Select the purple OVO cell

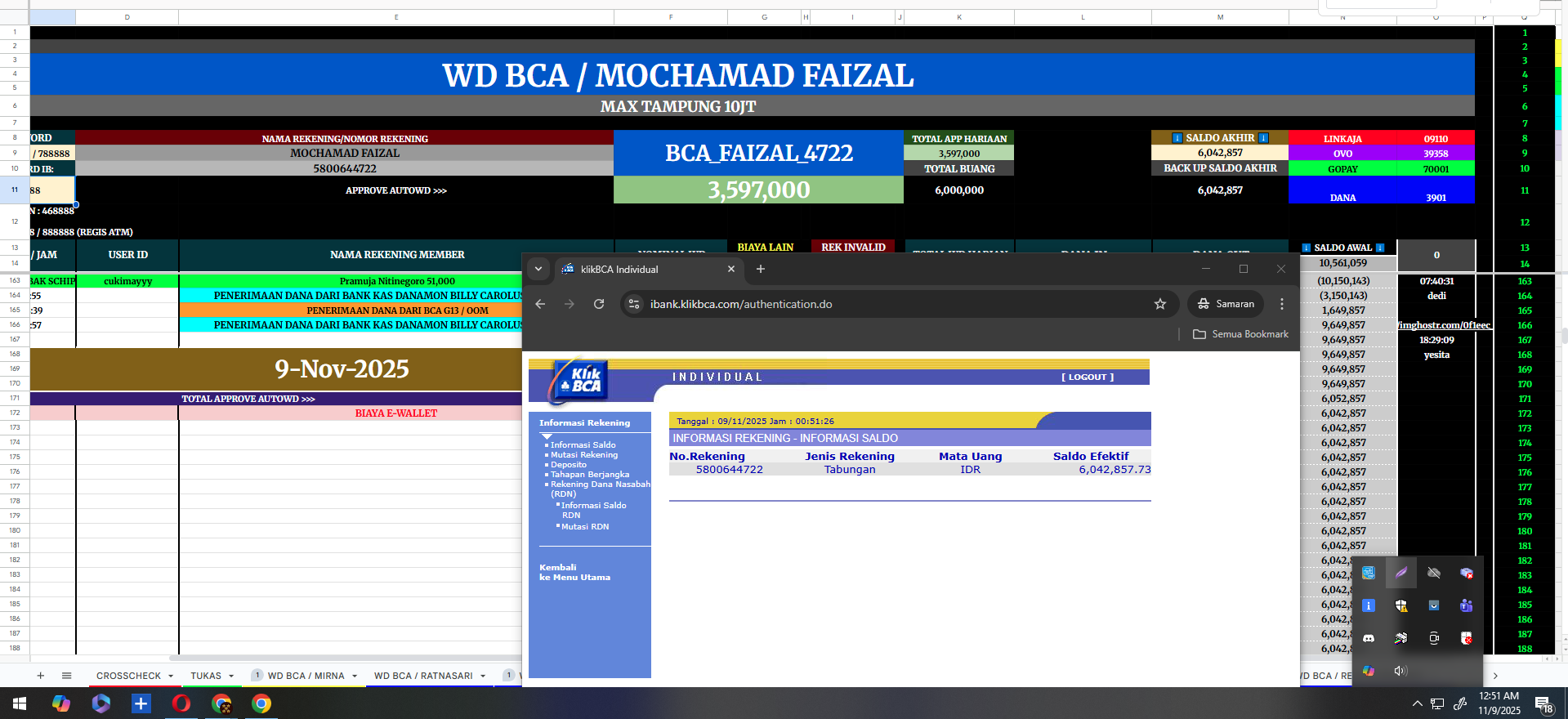[1342, 154]
